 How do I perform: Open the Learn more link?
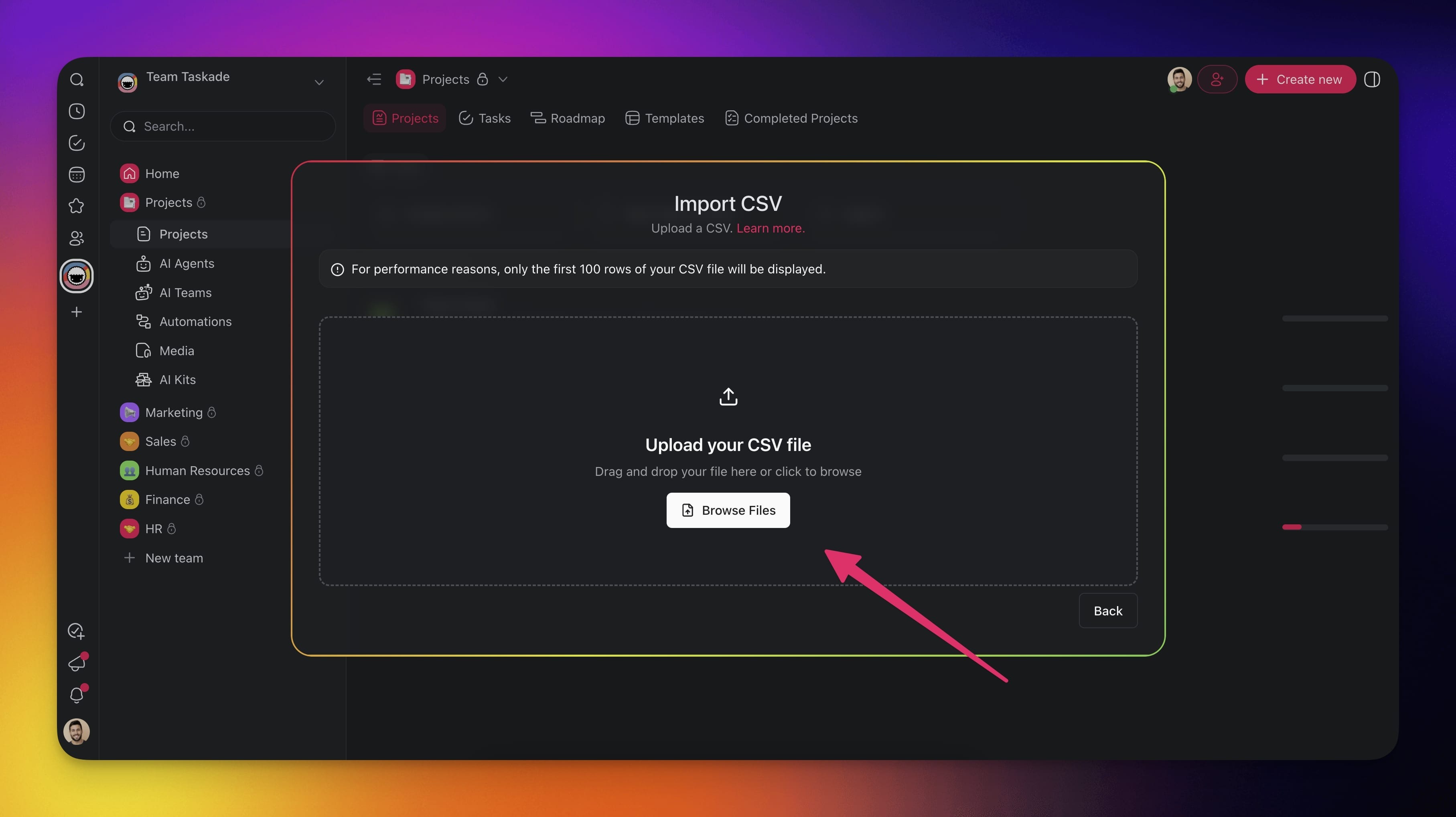(x=771, y=228)
